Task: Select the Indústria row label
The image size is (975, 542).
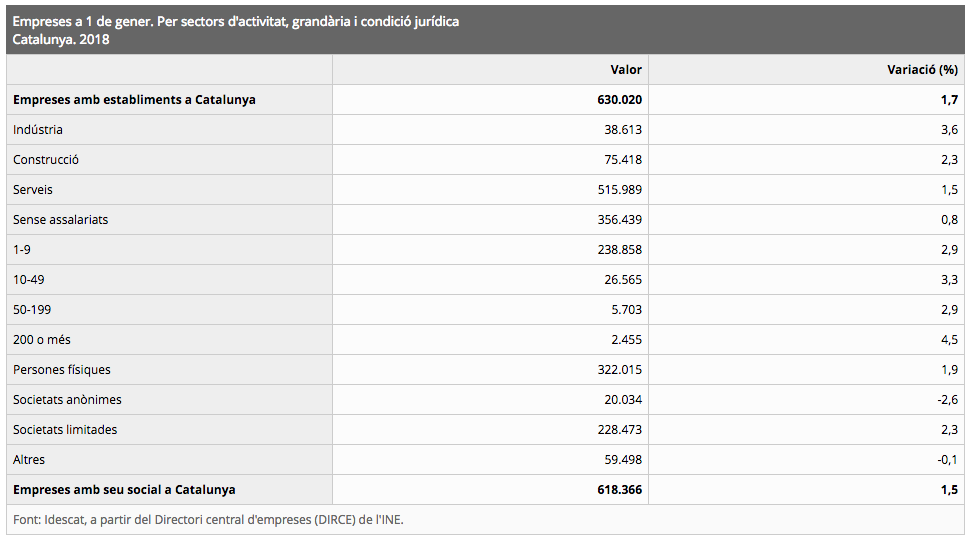Action: point(38,130)
